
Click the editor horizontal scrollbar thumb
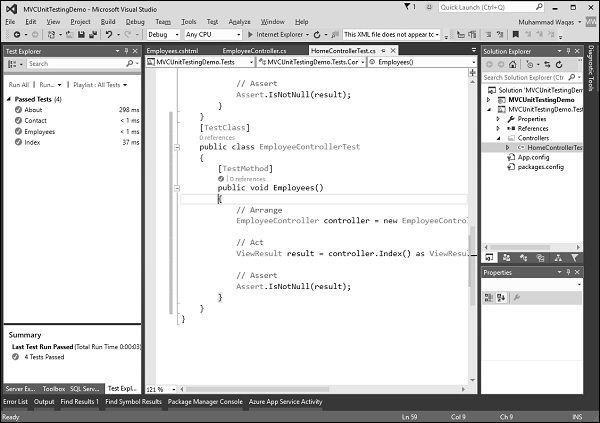pyautogui.click(x=257, y=389)
